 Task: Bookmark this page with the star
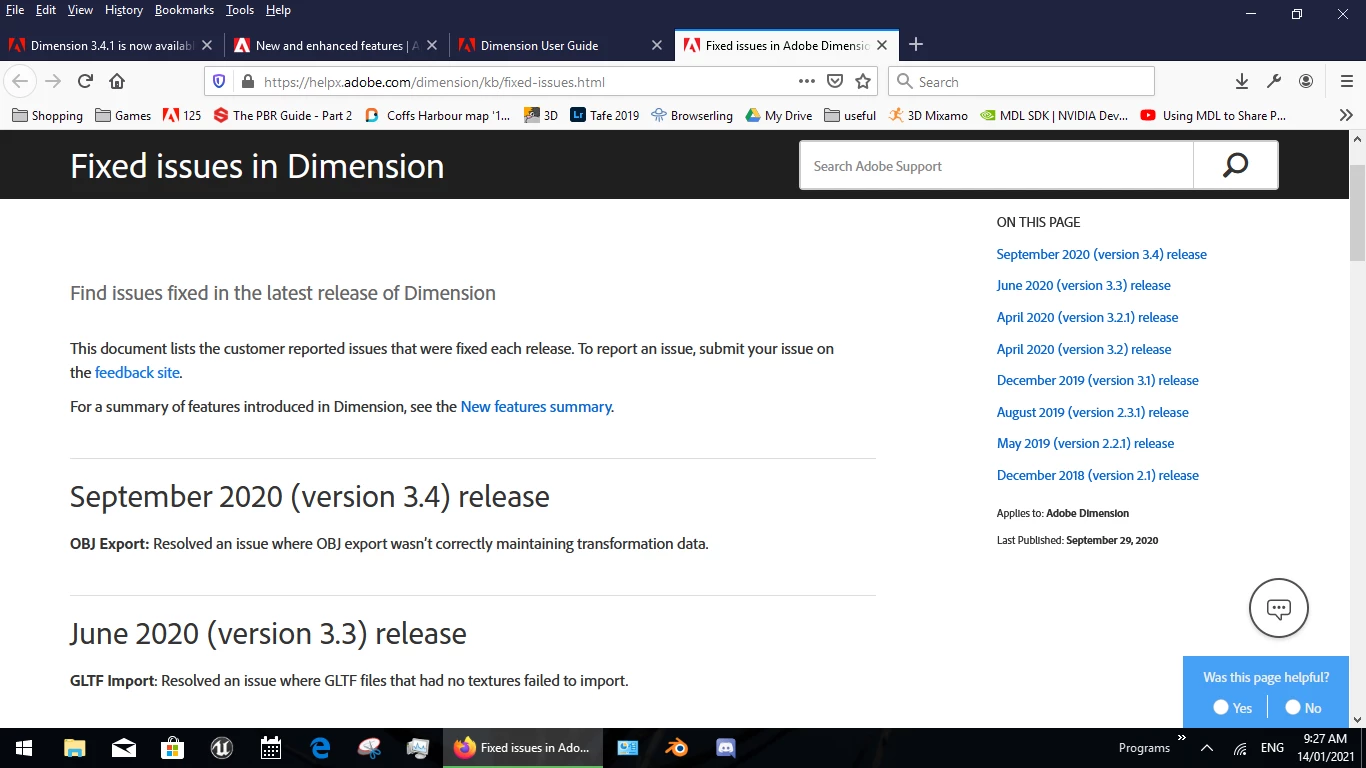(863, 81)
